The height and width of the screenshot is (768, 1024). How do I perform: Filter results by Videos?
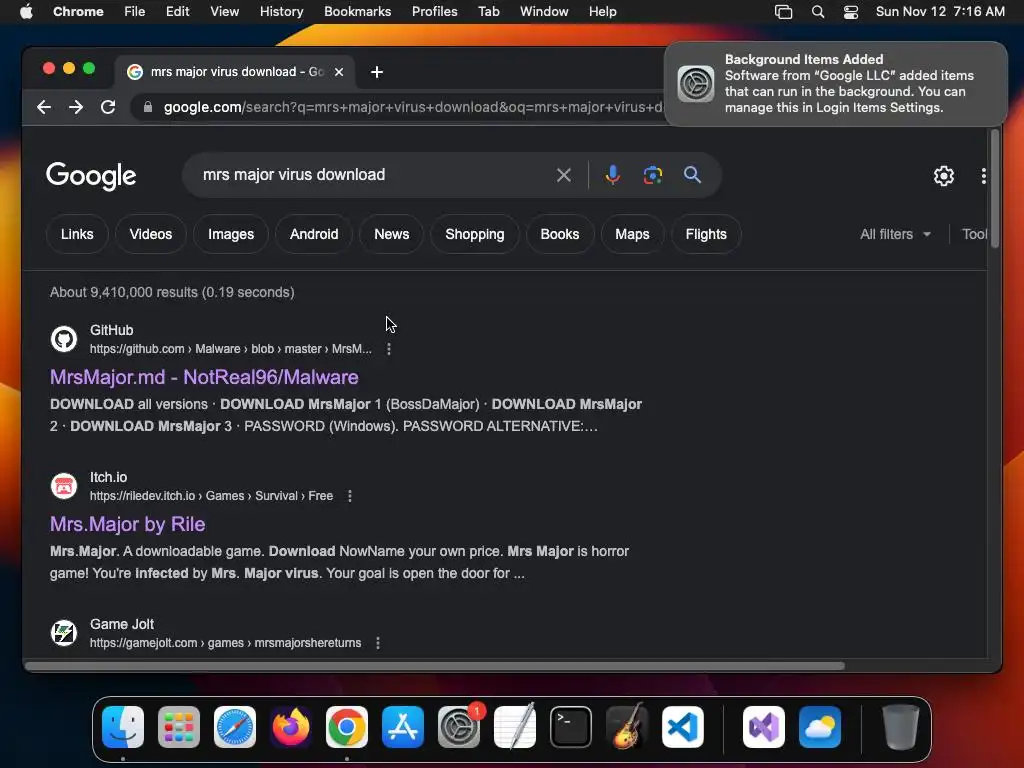151,234
